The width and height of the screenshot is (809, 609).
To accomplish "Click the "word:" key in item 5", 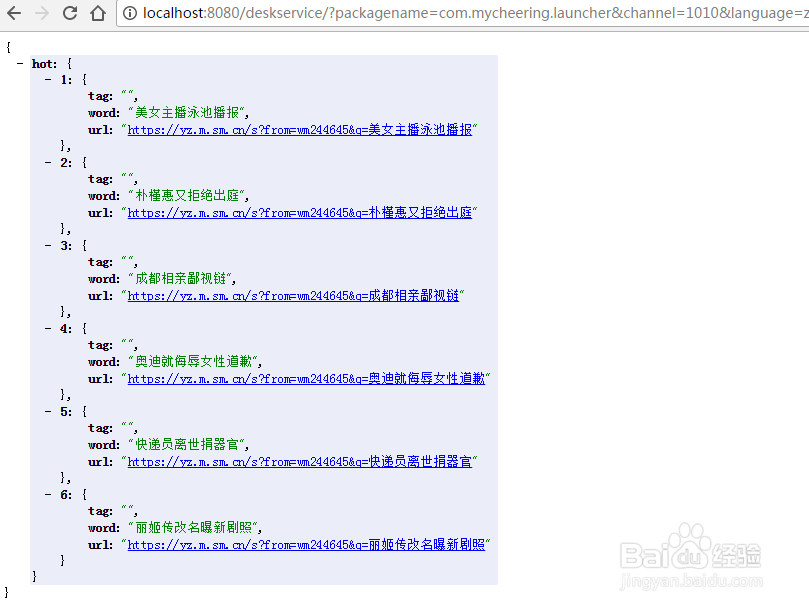I will click(104, 445).
